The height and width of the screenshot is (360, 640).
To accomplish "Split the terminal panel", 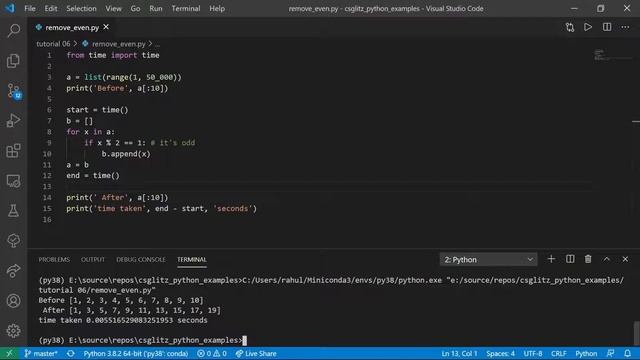I will pos(570,259).
